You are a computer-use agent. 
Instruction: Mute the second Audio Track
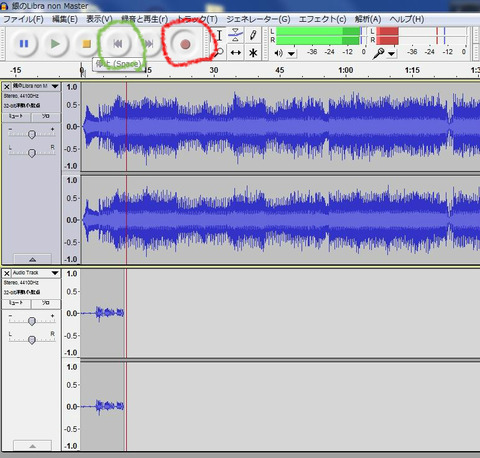pos(16,303)
